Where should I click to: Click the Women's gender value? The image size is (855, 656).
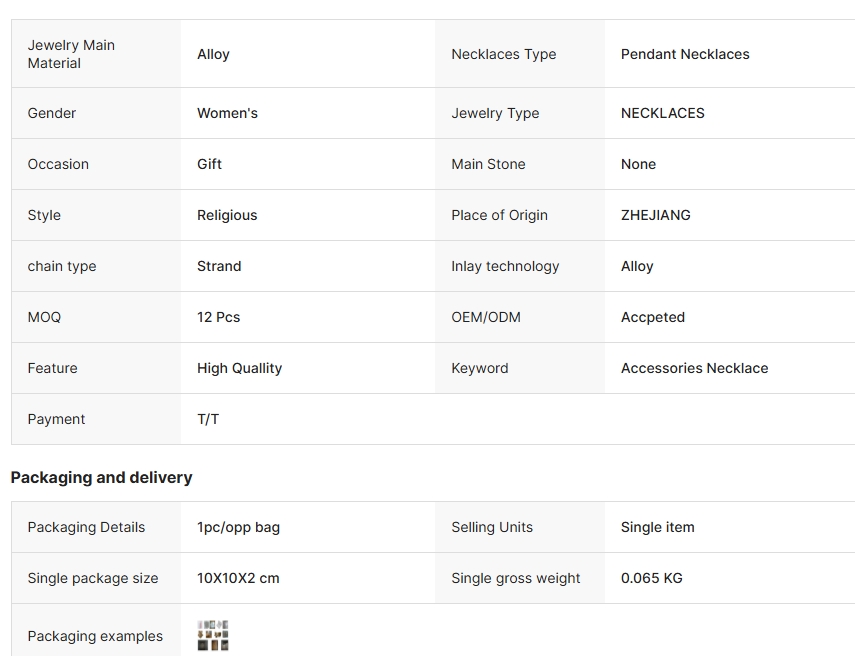coord(227,113)
